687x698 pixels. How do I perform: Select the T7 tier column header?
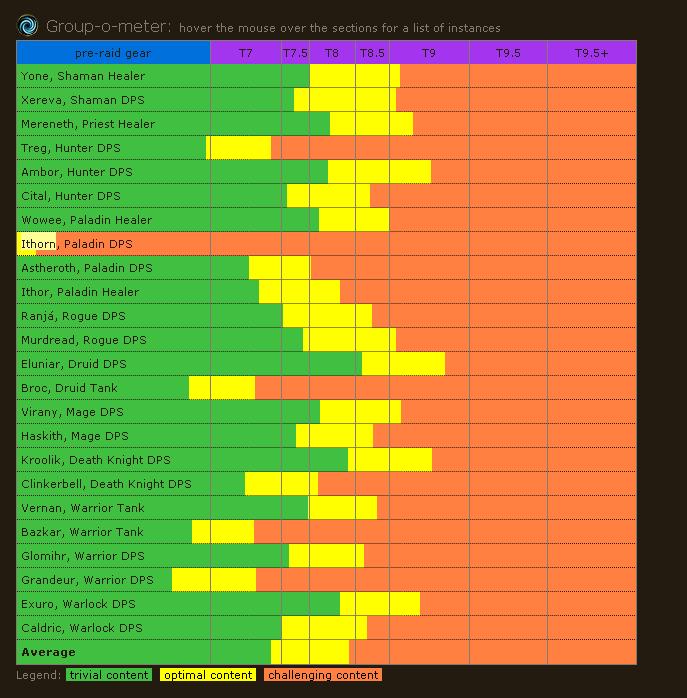point(245,53)
